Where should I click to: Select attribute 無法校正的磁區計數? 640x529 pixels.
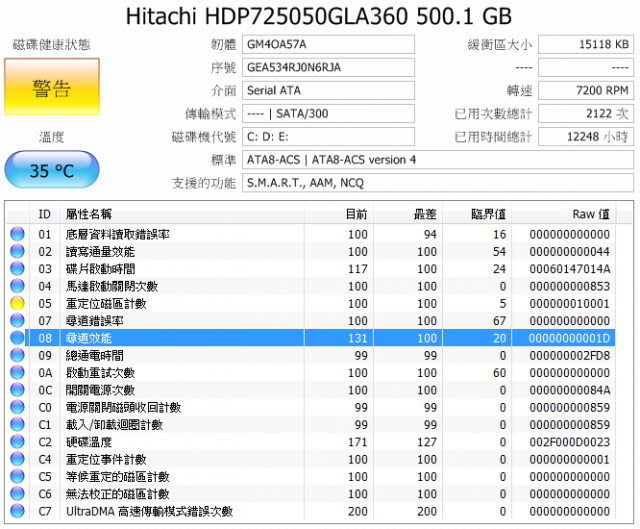pos(118,494)
